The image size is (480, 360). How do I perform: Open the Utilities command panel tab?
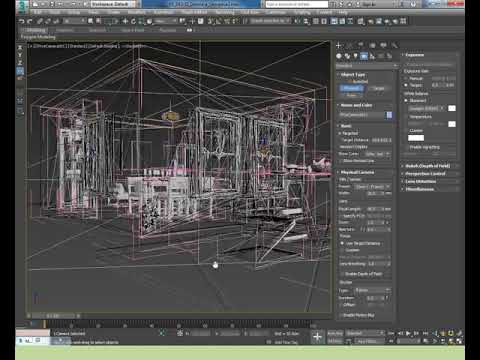click(395, 45)
